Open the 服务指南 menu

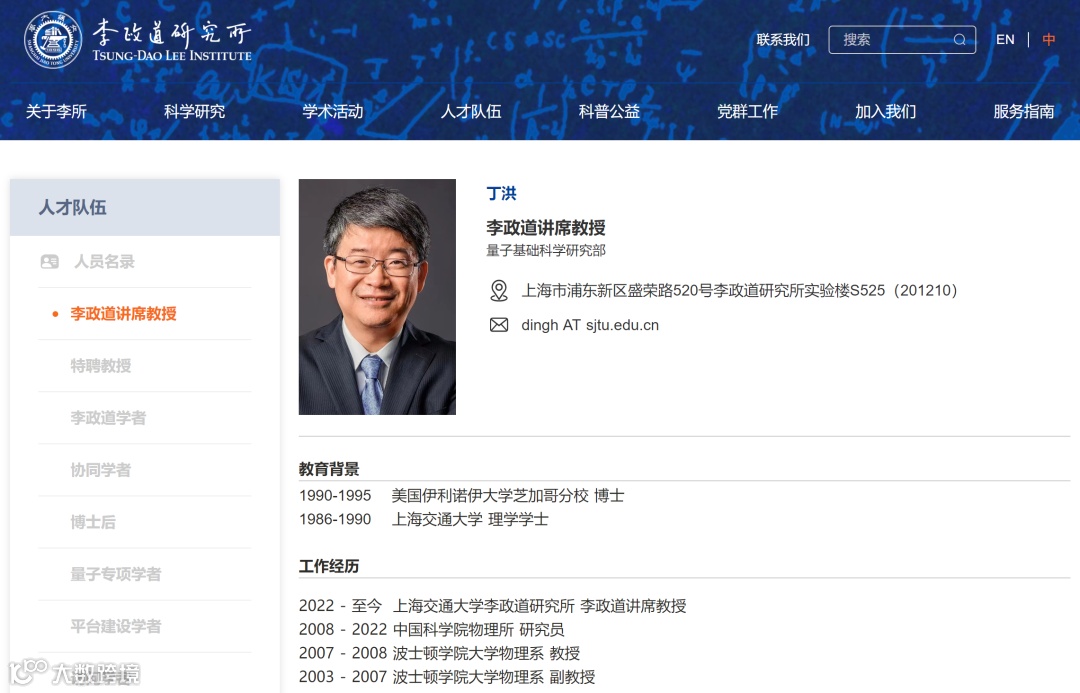pyautogui.click(x=1024, y=112)
